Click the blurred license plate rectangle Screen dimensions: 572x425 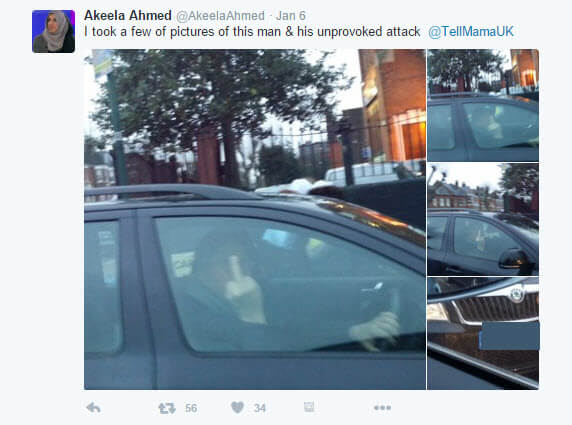(x=509, y=336)
